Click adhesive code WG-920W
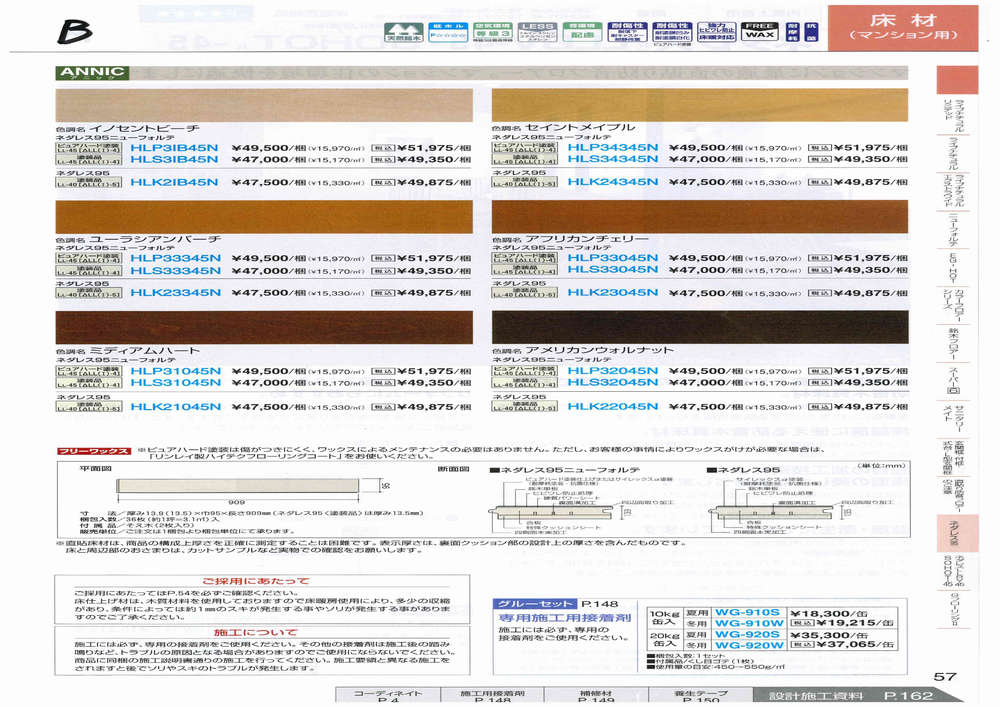The height and width of the screenshot is (707, 1000). point(749,645)
